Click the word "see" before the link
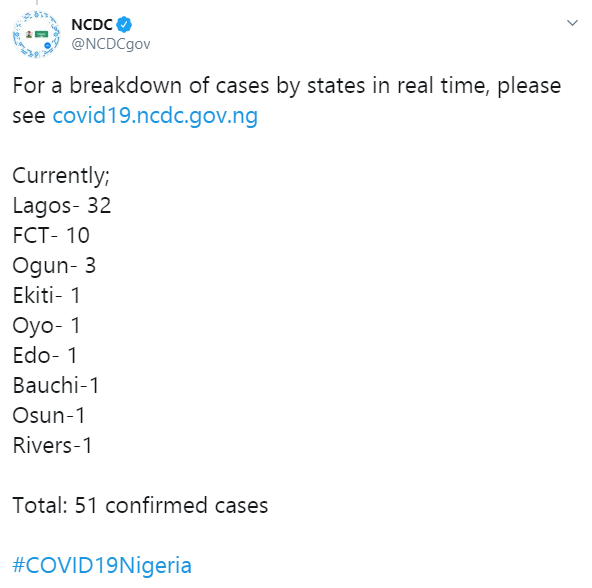Screen dimensions: 592x588 tap(29, 116)
